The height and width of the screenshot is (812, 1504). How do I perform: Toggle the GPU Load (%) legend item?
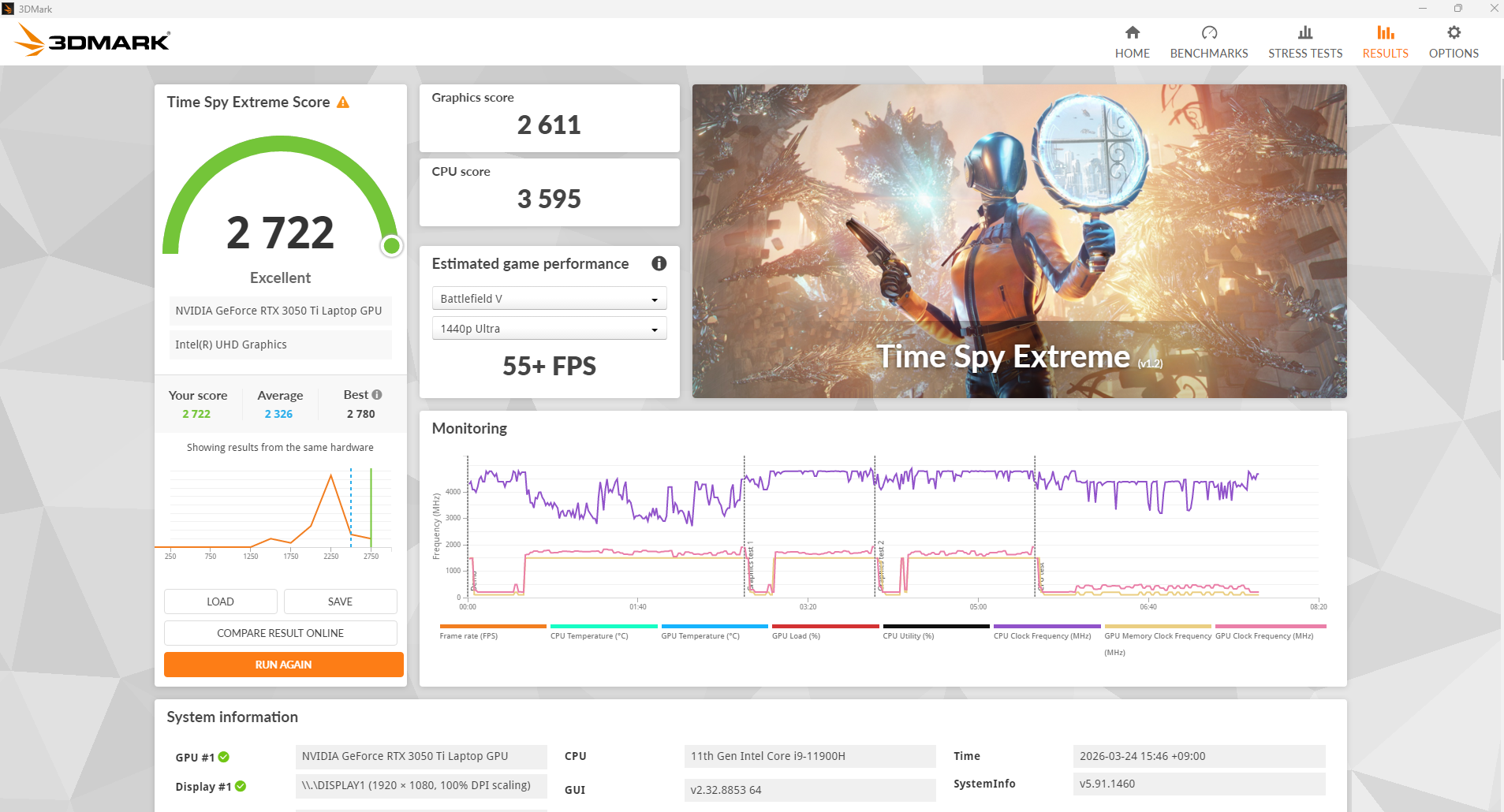point(825,632)
